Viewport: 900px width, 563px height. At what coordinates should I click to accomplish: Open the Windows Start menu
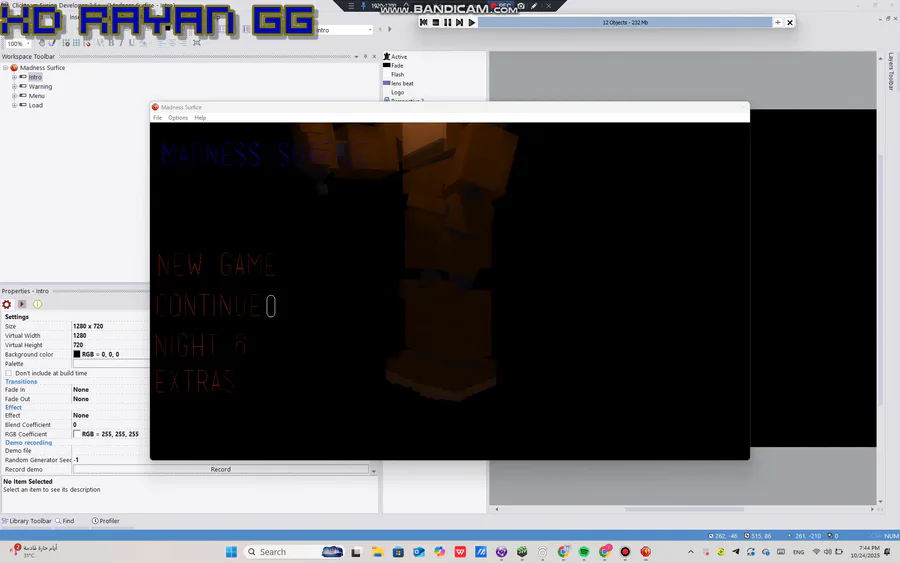coord(231,552)
